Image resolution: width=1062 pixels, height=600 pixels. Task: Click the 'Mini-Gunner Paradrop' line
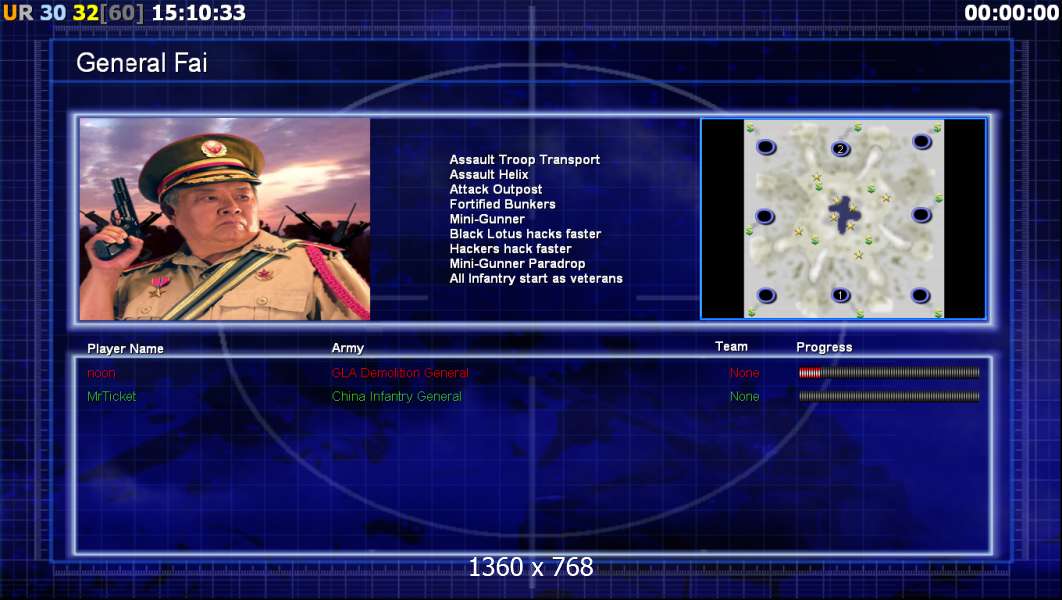[x=517, y=264]
